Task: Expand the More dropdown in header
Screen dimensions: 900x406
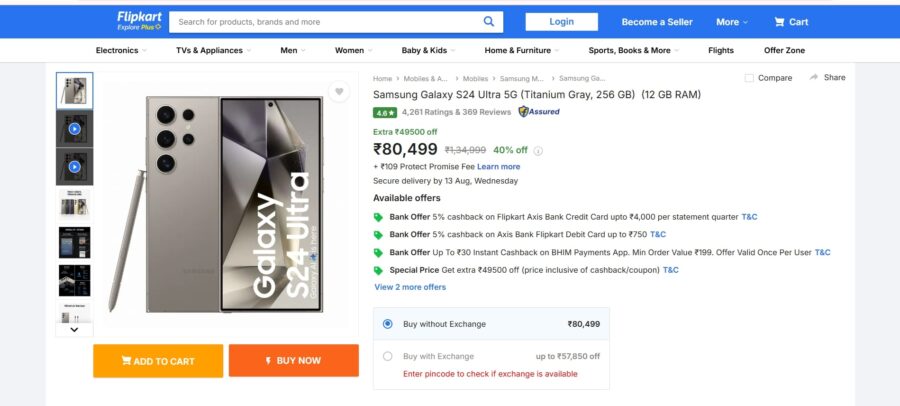Action: [x=731, y=22]
